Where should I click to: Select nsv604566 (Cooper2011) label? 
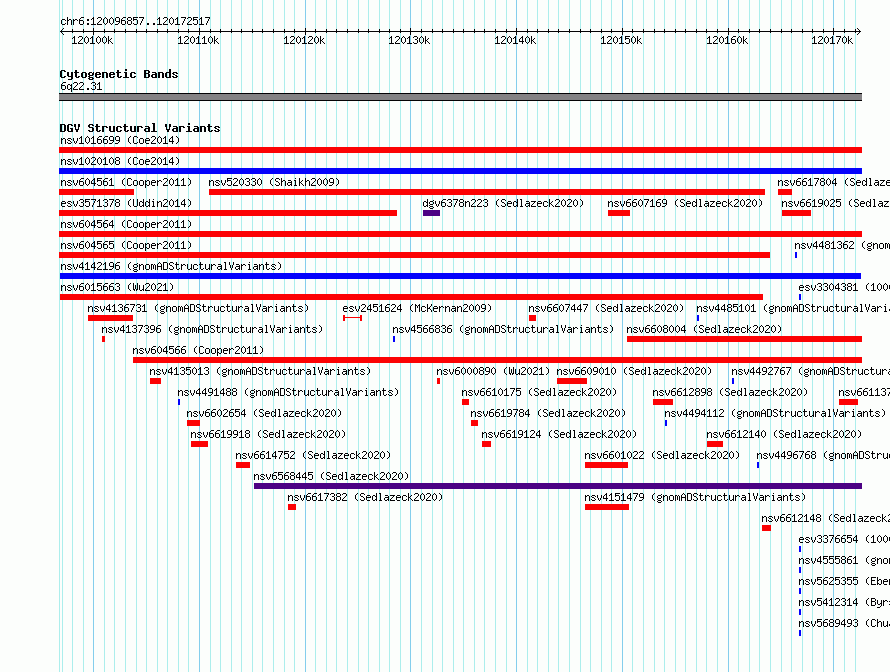tap(198, 350)
